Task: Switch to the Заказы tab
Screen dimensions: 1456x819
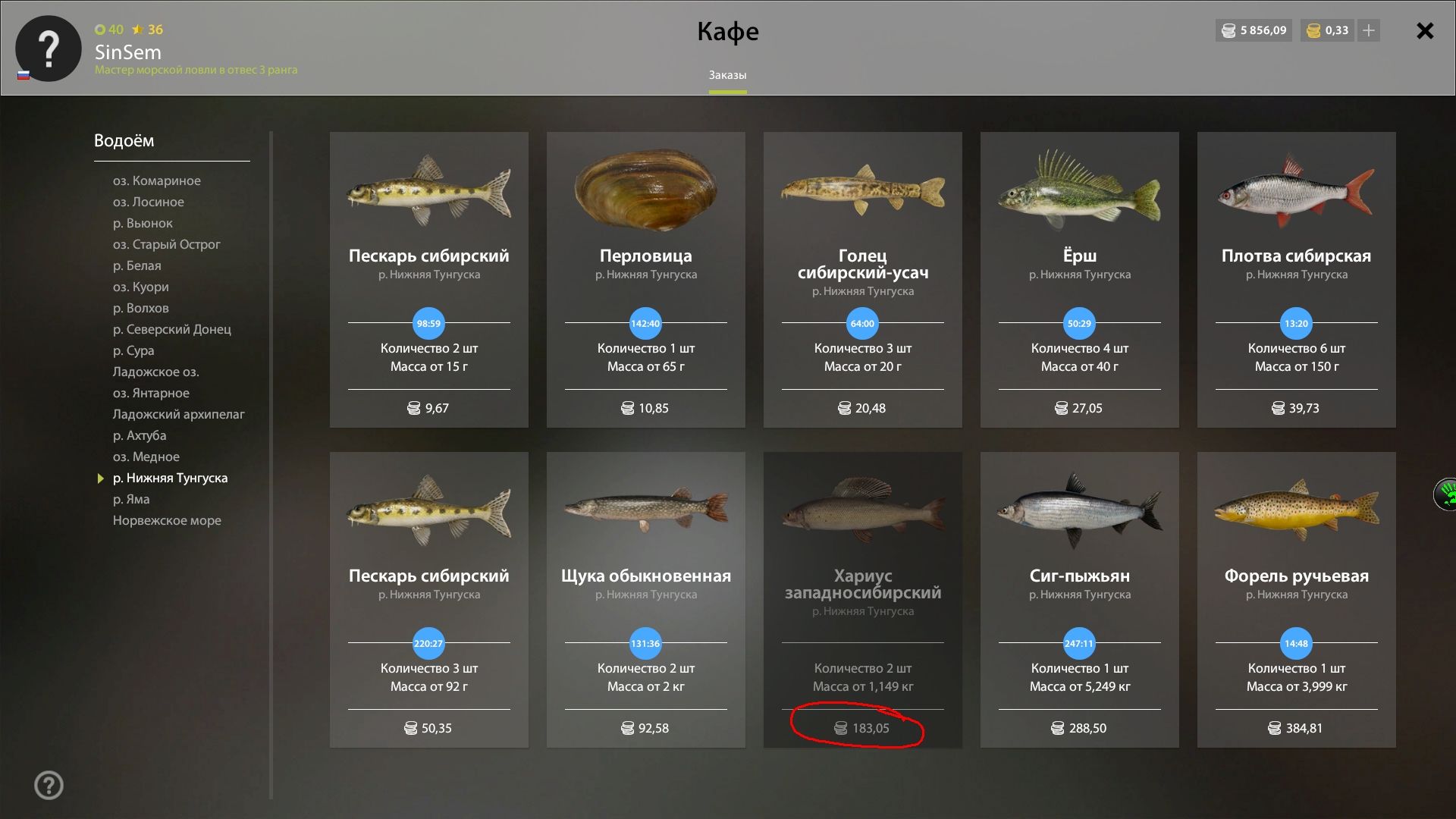Action: [727, 75]
